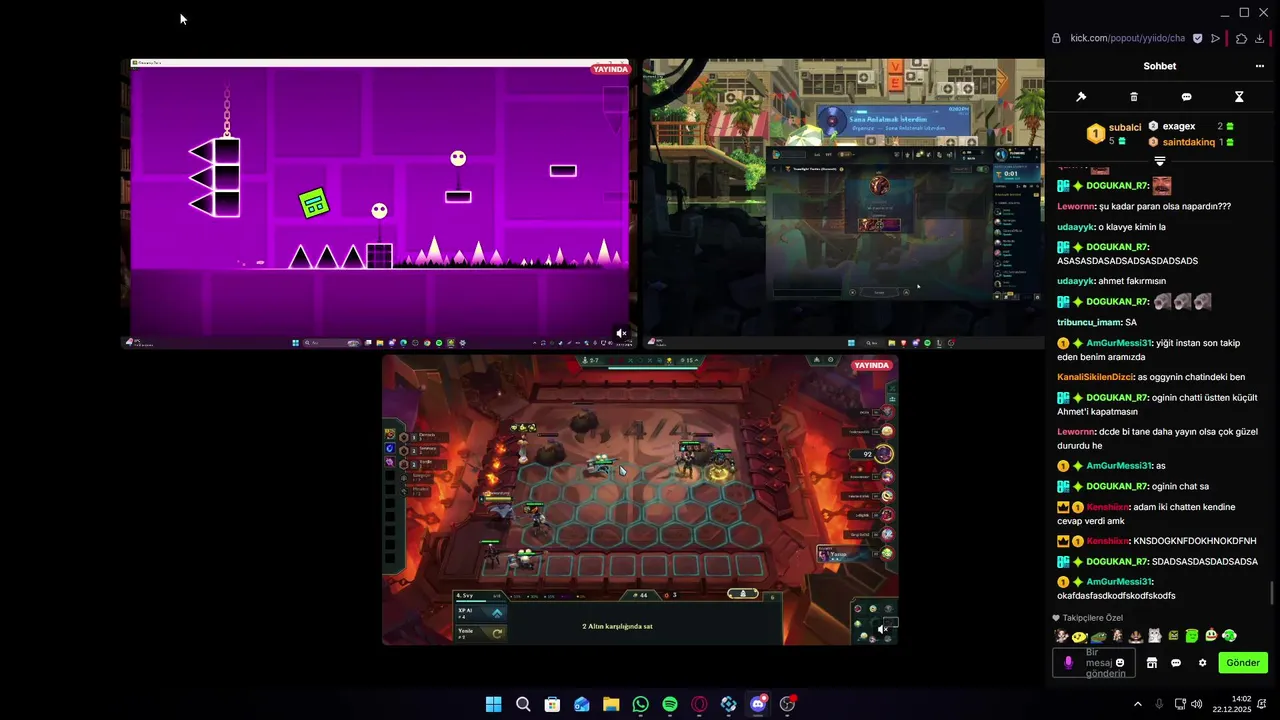
Task: Open Microsoft Store from taskbar
Action: tap(552, 704)
